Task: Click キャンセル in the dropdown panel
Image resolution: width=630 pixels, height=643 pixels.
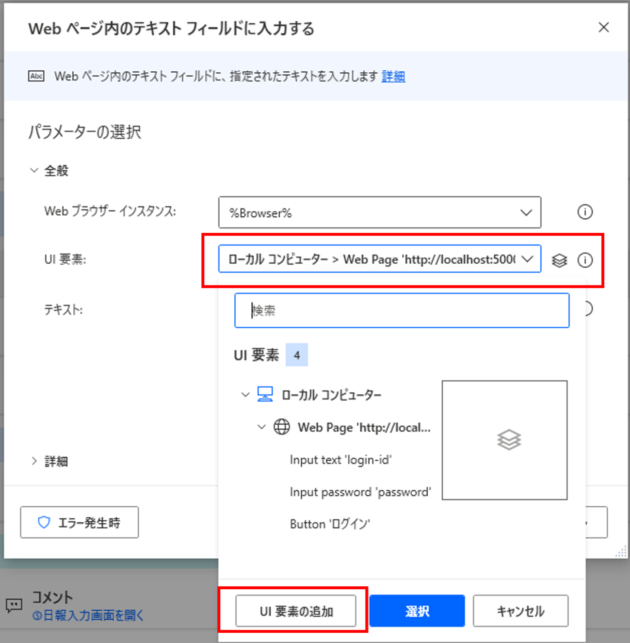Action: 520,611
